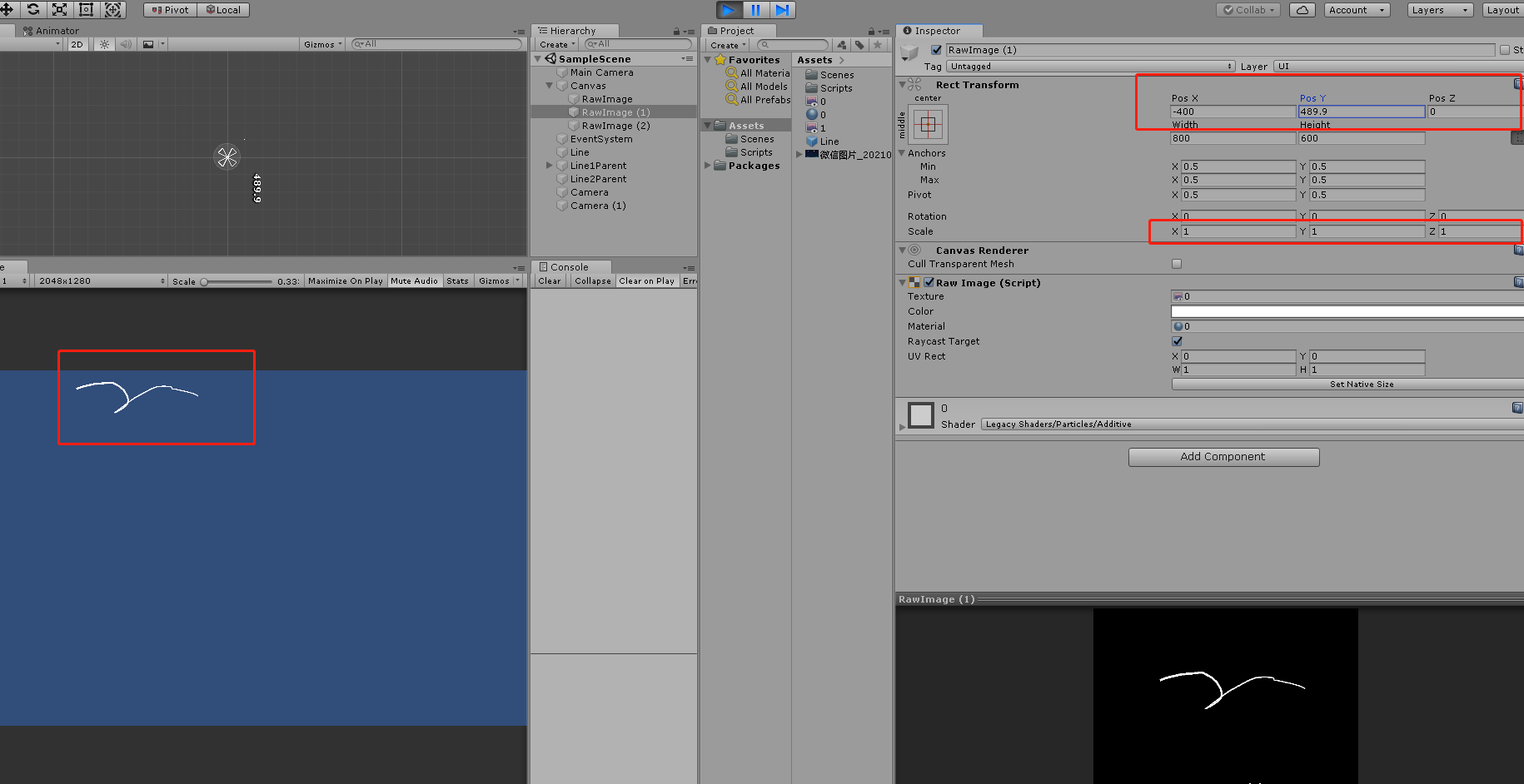This screenshot has width=1524, height=784.
Task: Toggle Clear on Play in Console
Action: [x=647, y=281]
